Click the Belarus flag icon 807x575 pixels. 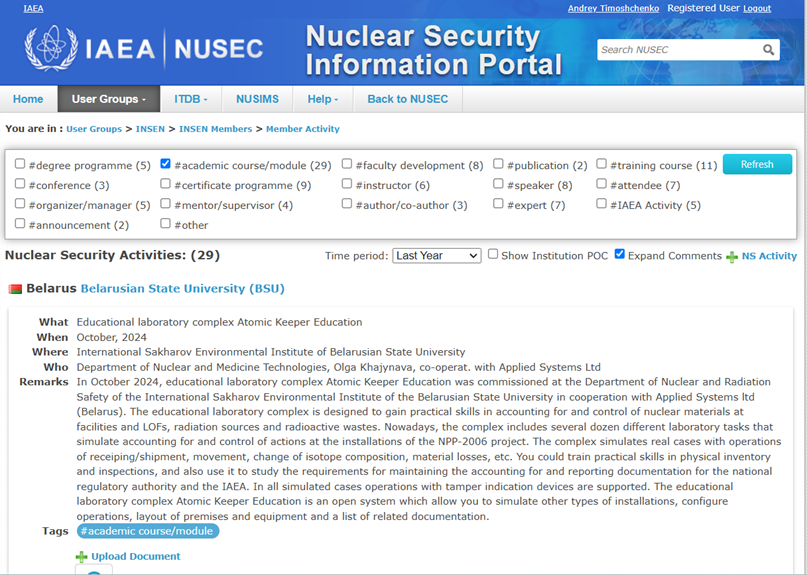pos(15,289)
